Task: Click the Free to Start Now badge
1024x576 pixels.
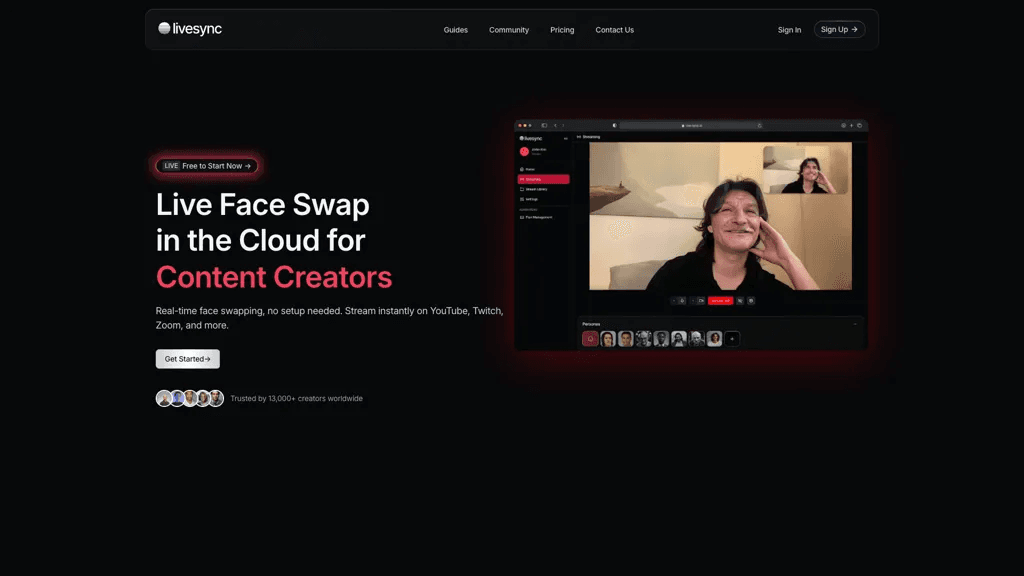Action: 206,166
